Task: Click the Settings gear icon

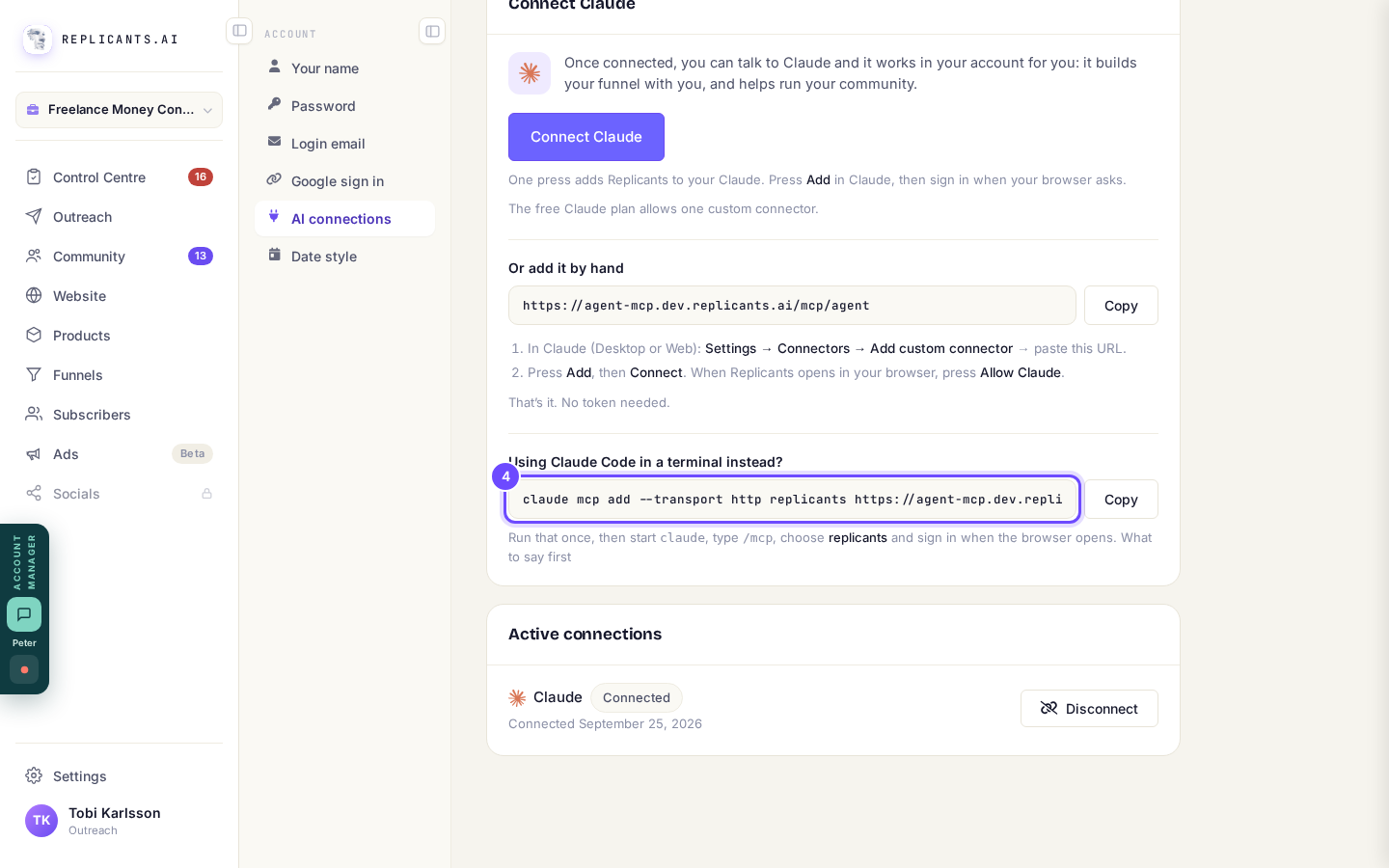Action: coord(34,775)
